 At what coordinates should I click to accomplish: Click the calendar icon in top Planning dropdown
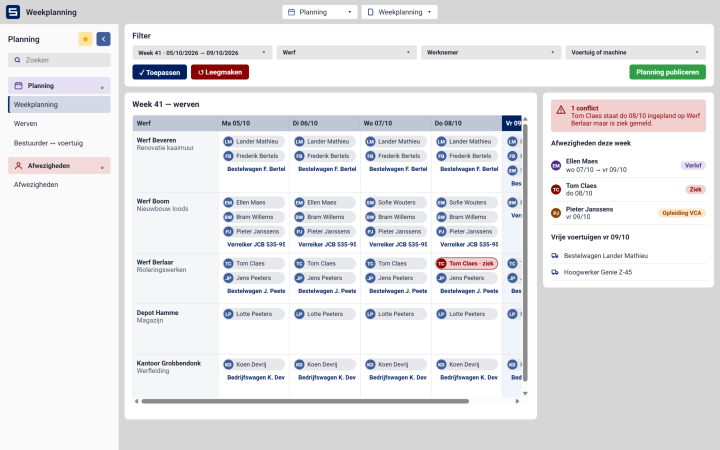coord(291,12)
